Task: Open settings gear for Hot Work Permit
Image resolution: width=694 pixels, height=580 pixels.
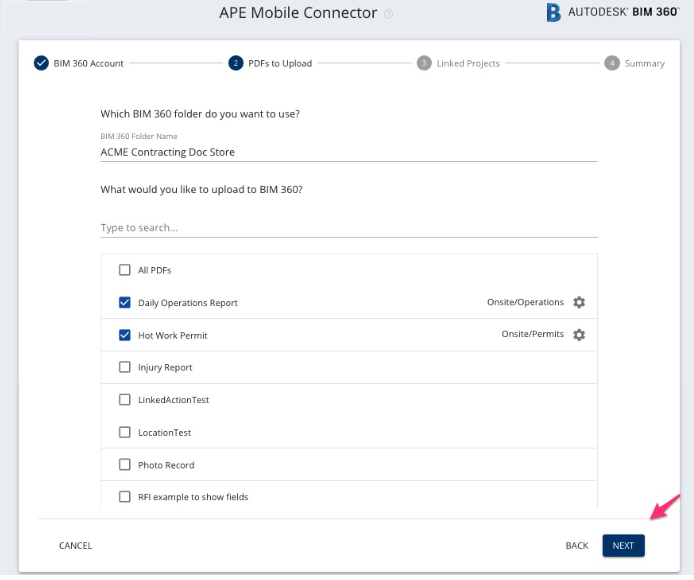Action: 579,335
